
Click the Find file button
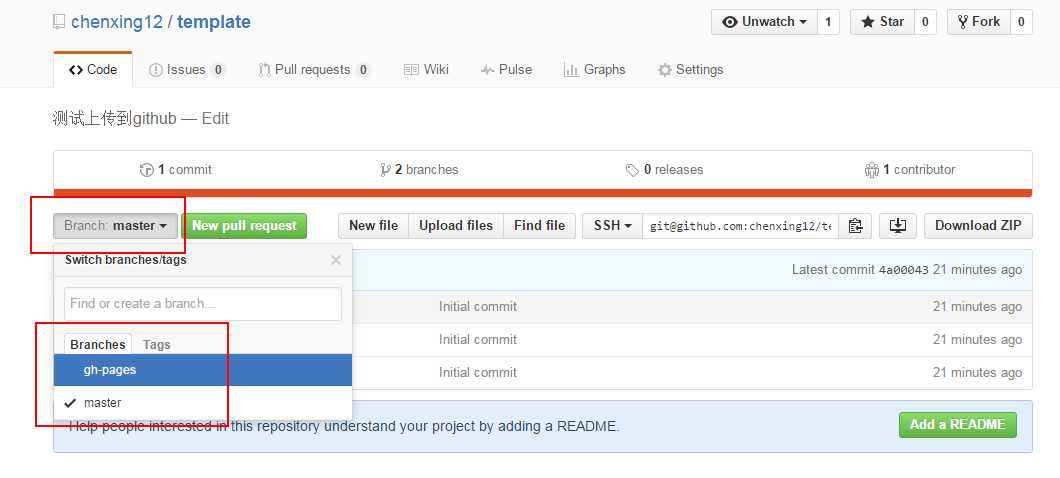click(539, 226)
